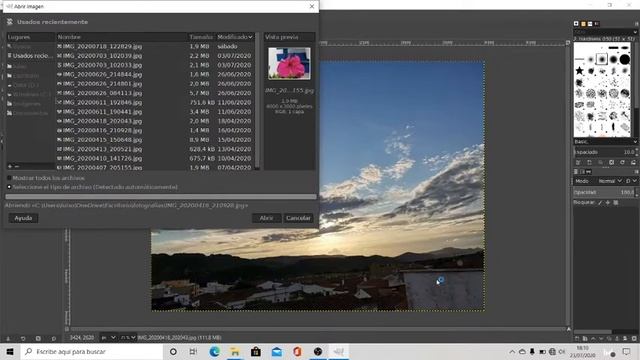
Task: Adjust the Espaciado spacing slider
Action: (604, 152)
